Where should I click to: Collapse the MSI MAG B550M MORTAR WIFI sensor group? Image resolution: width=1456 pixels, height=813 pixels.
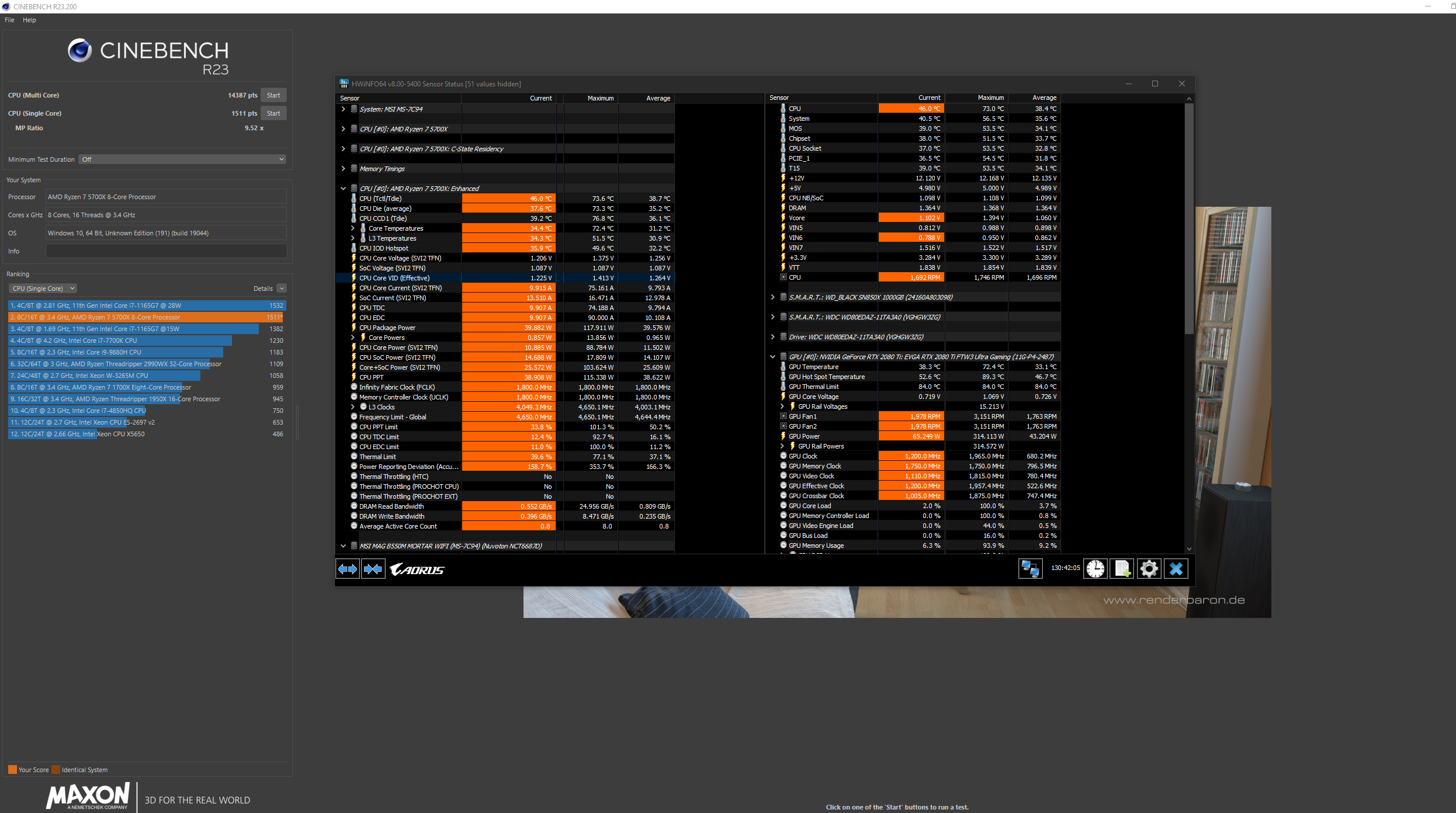pyautogui.click(x=343, y=546)
